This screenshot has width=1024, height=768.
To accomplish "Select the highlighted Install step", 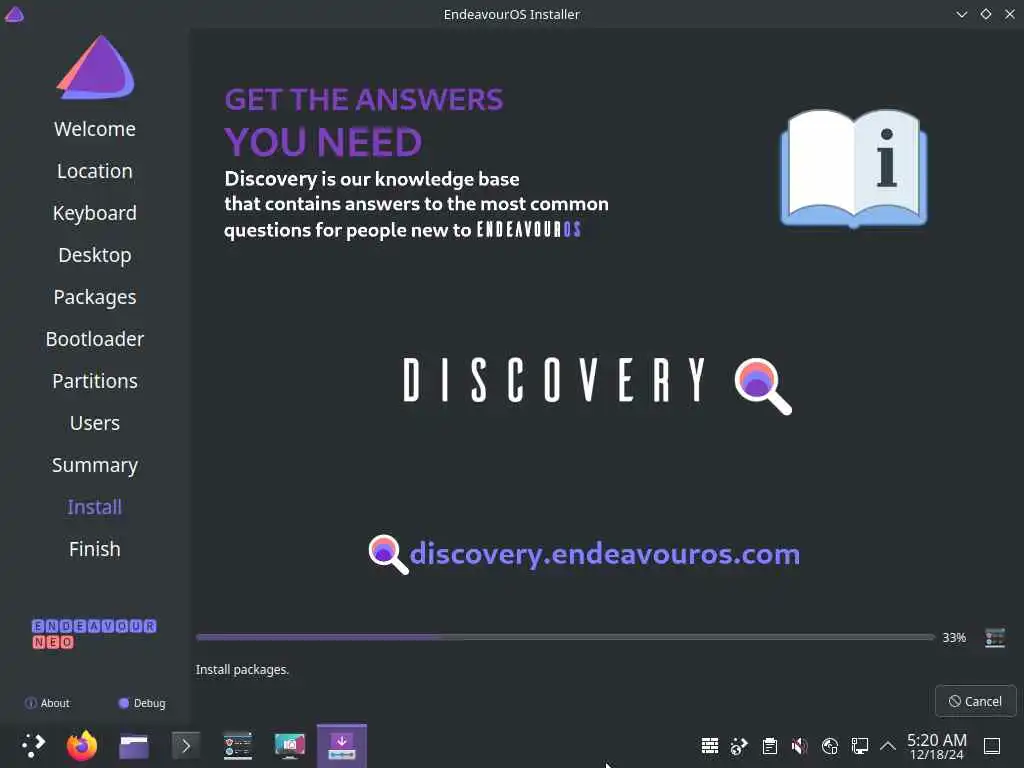I will coord(95,507).
